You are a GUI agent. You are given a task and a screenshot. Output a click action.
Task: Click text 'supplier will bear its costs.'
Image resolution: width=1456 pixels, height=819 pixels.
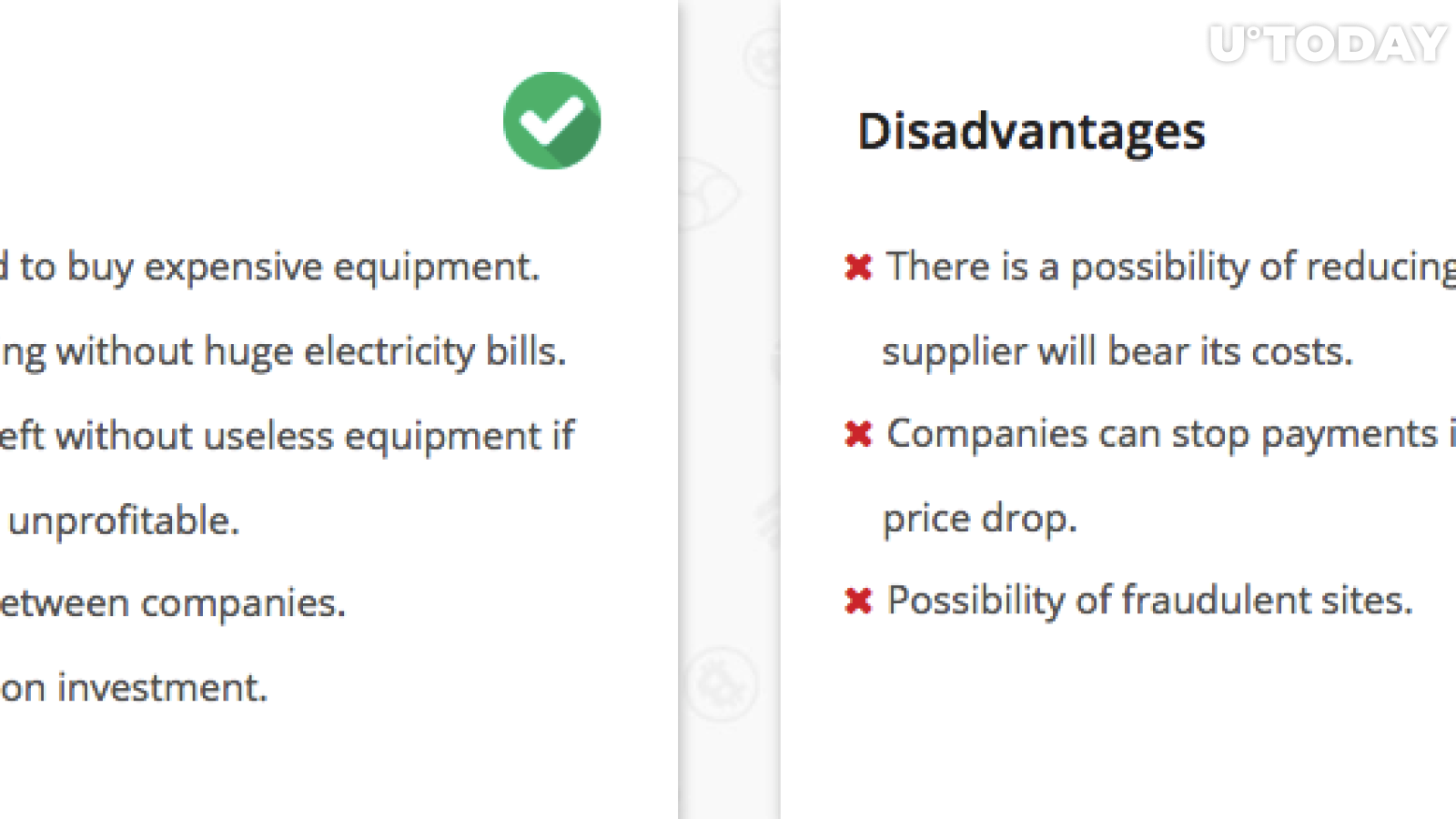(1117, 351)
